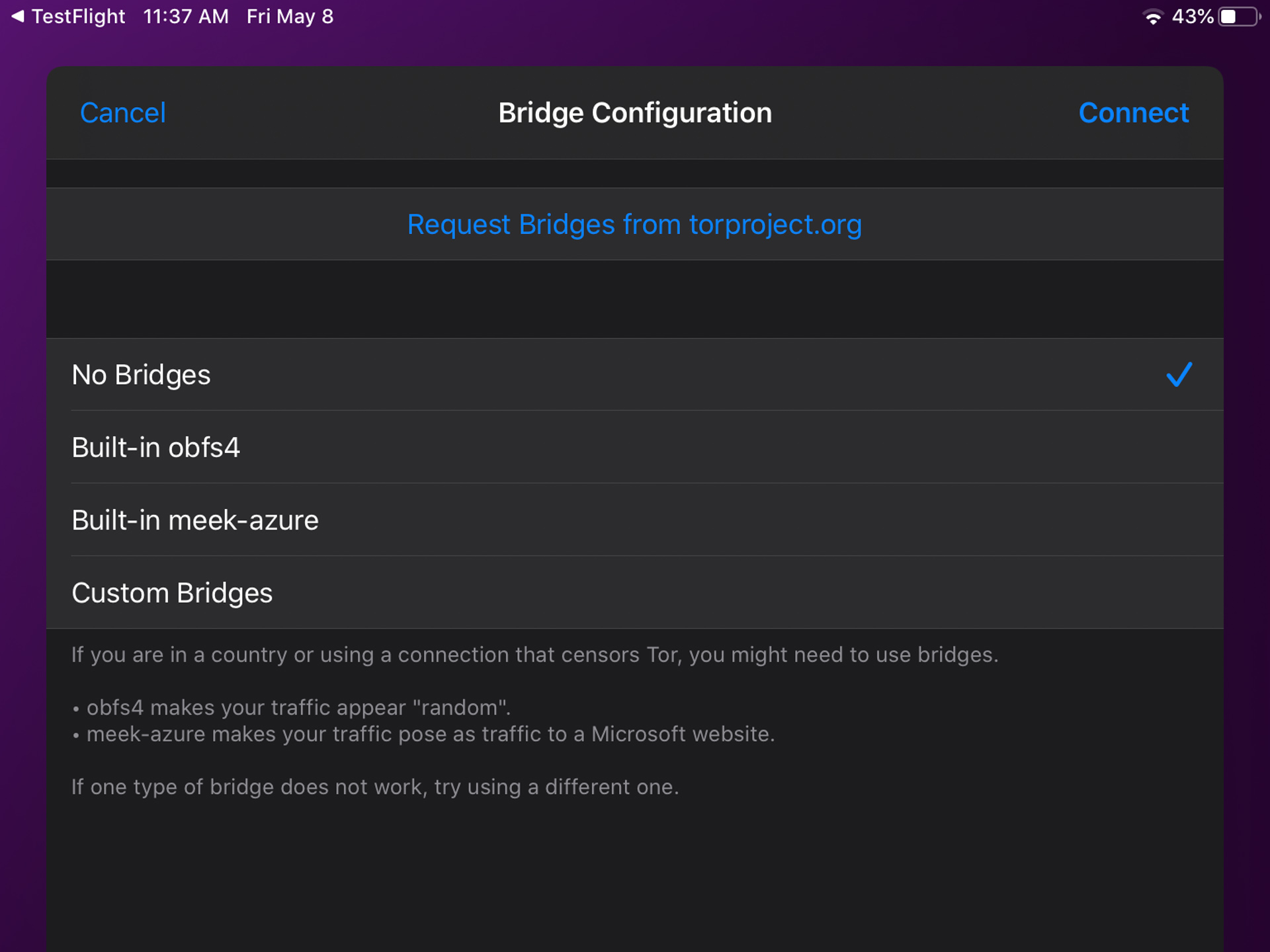Click Cancel to dismiss configuration

[121, 113]
